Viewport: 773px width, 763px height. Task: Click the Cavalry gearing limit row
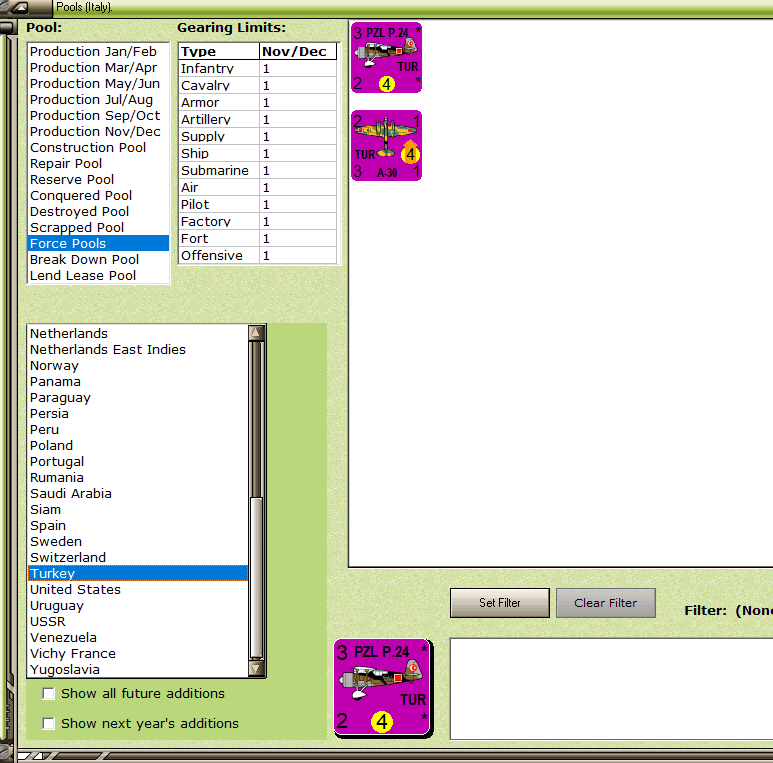[258, 86]
